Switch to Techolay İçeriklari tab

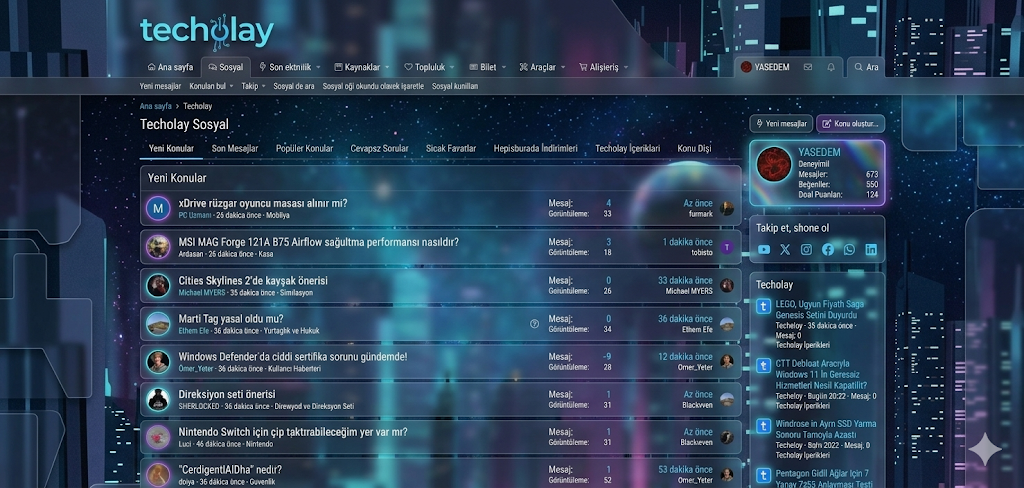pos(628,148)
